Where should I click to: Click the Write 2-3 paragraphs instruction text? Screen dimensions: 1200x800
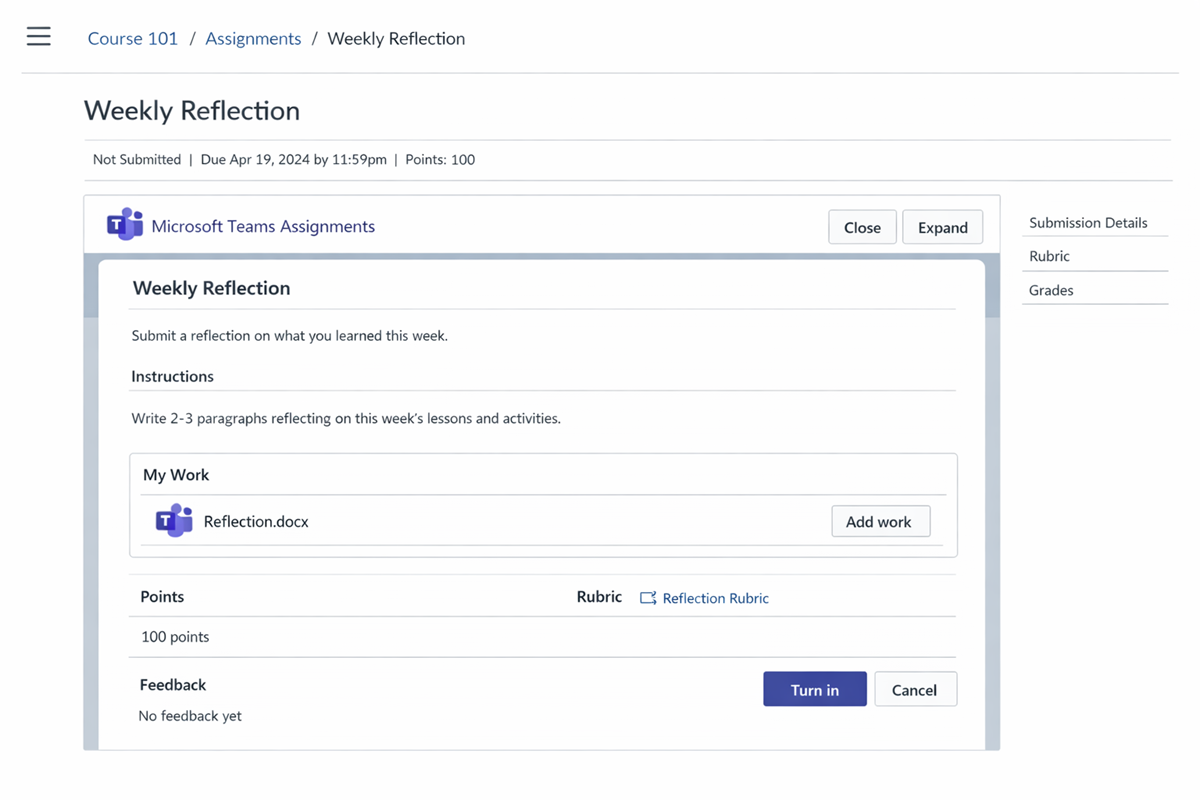point(346,418)
